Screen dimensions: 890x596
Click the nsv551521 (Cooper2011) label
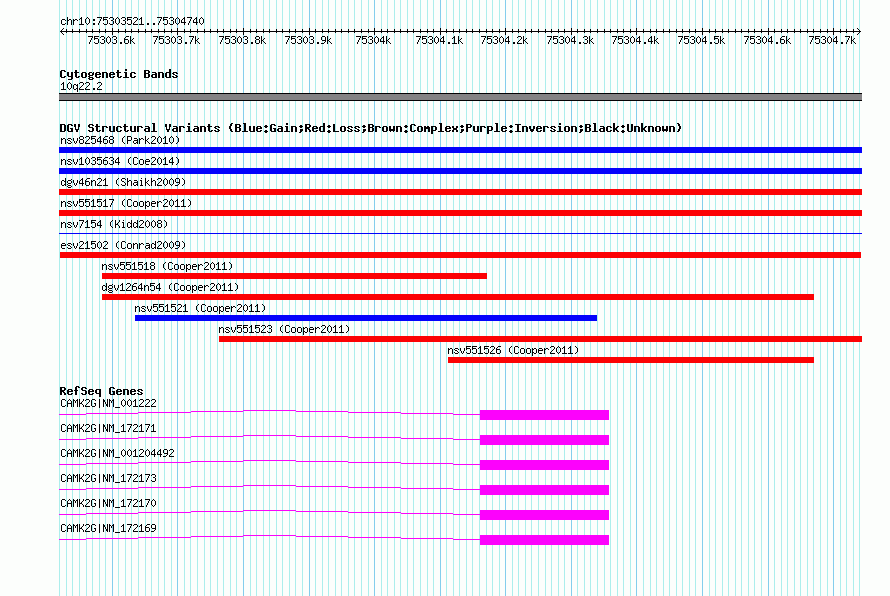click(x=200, y=308)
